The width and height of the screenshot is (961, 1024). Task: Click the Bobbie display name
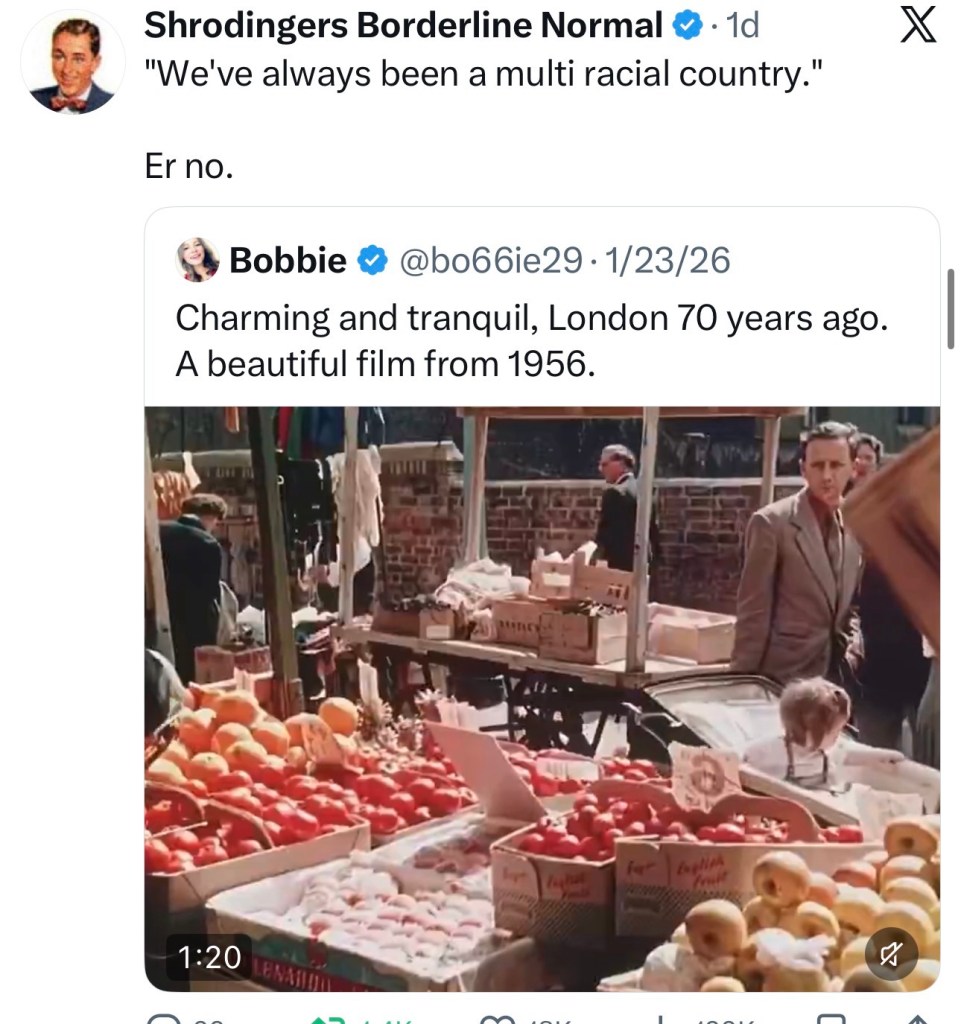288,261
